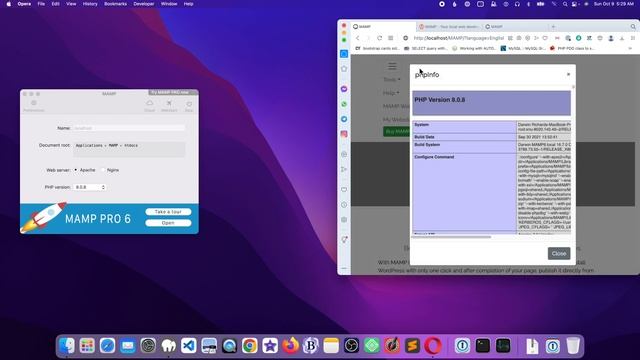Open the MAMP elephant icon in Dock
This screenshot has height=360, width=640.
(x=169, y=346)
